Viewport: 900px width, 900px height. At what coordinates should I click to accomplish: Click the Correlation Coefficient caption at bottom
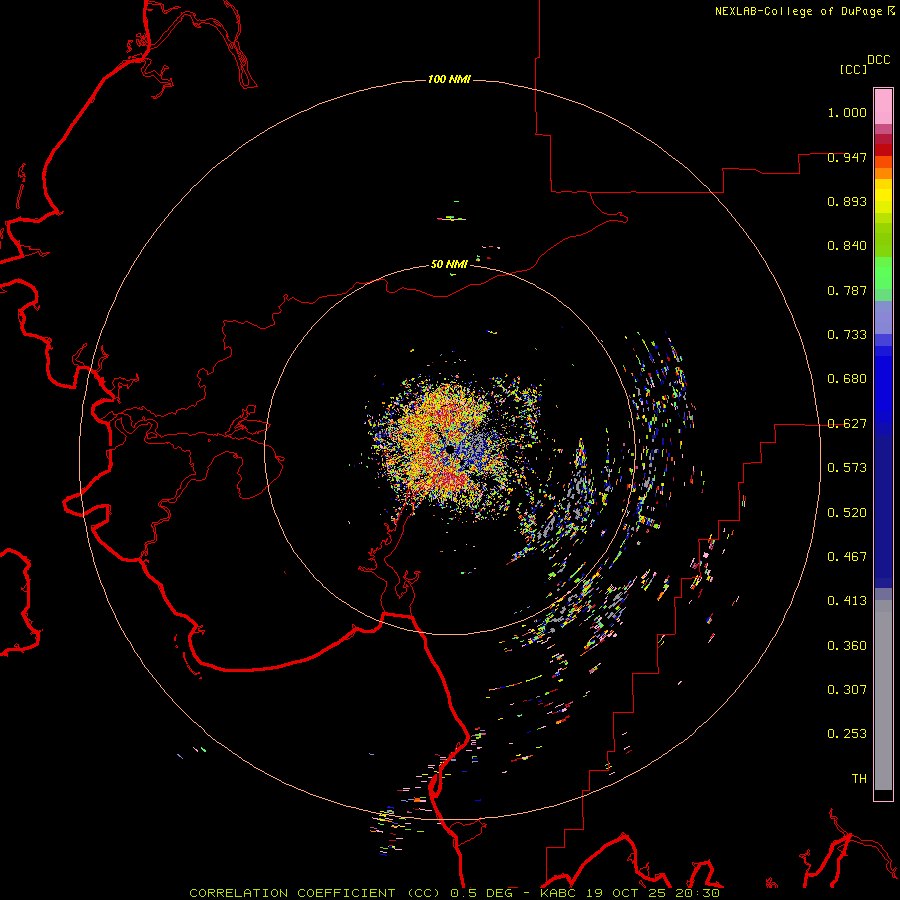[x=455, y=893]
